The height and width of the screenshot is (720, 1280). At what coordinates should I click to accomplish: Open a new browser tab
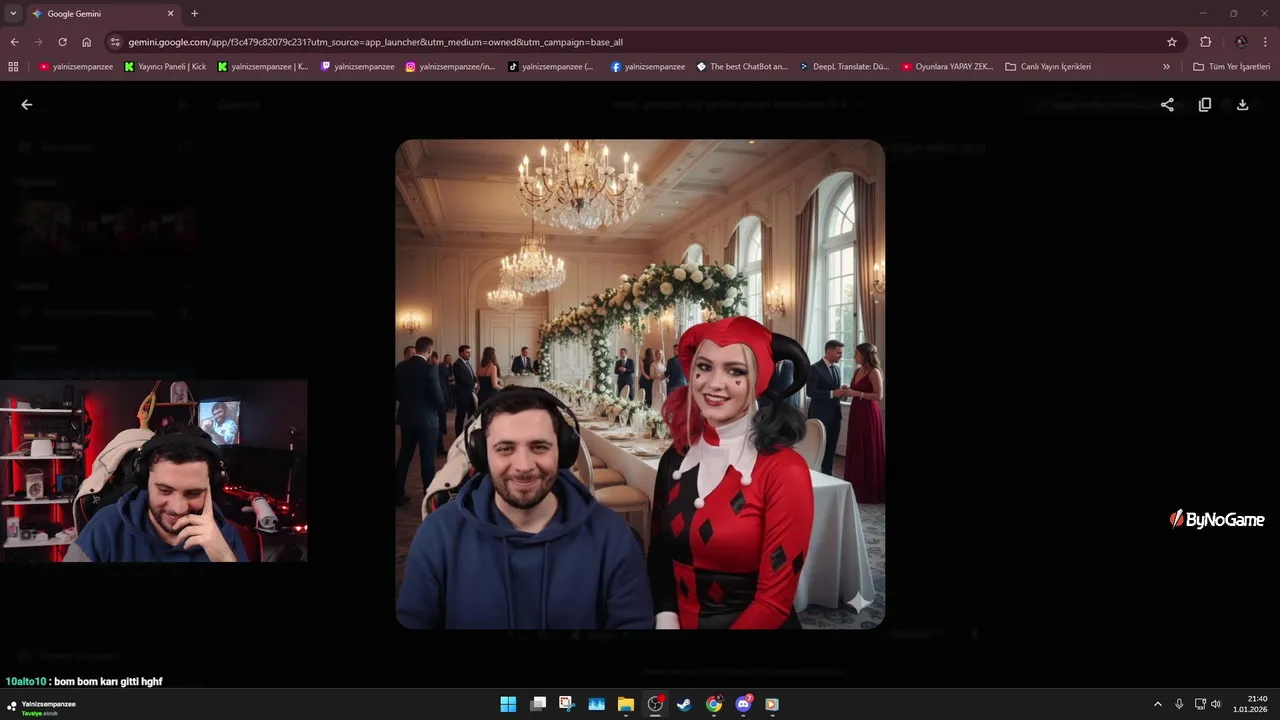[194, 14]
